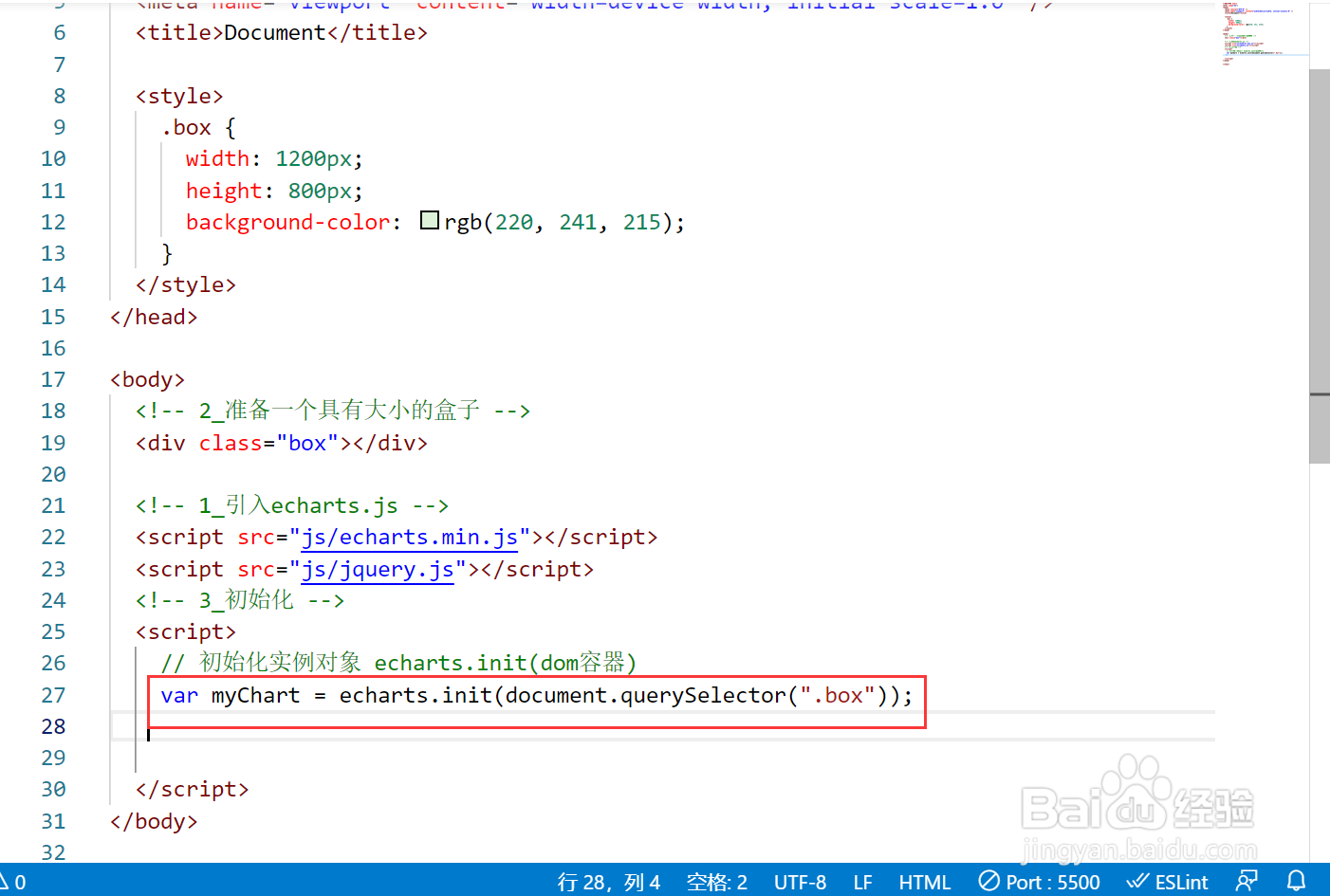Click the rgb(220, 241, 215) color swatch
The height and width of the screenshot is (896, 1330).
click(430, 221)
